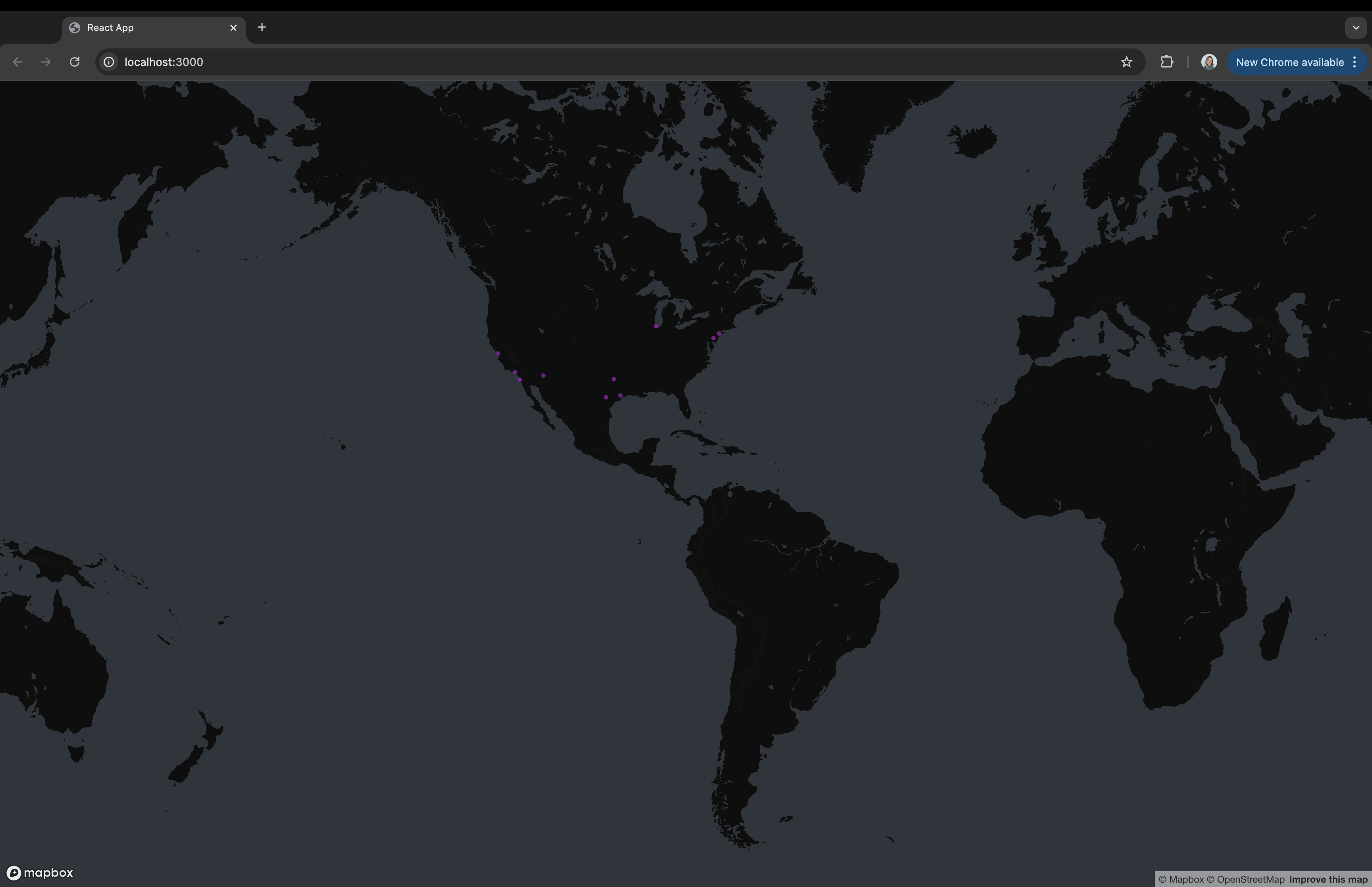Click the globe favicon on the React App tab
Viewport: 1372px width, 887px height.
coord(74,27)
